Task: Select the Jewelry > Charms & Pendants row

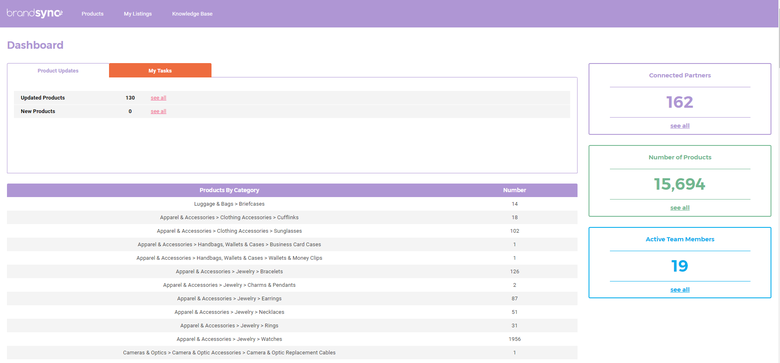Action: 292,285
